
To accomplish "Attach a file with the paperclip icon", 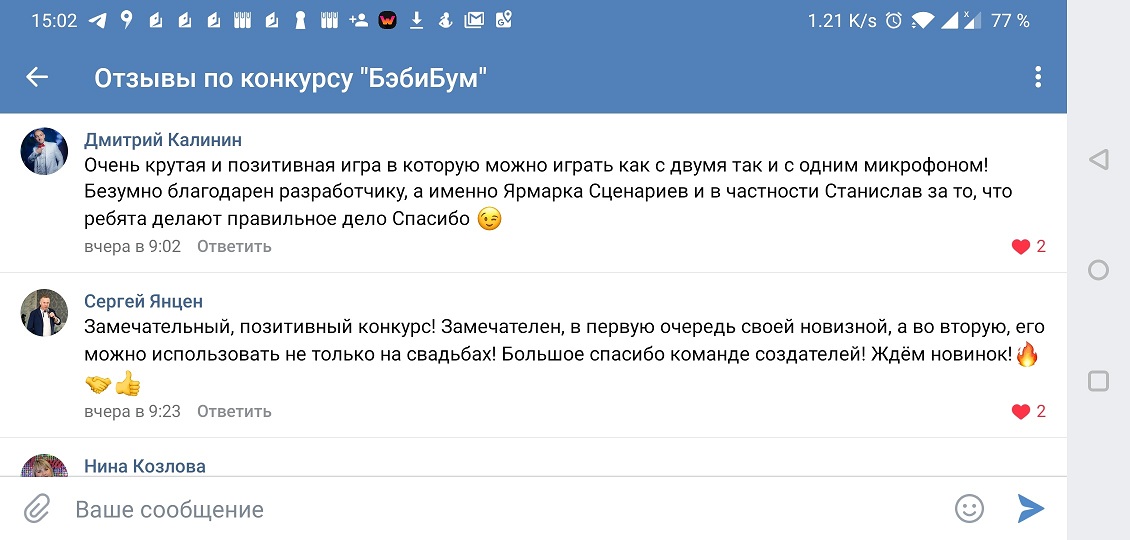I will tap(37, 509).
